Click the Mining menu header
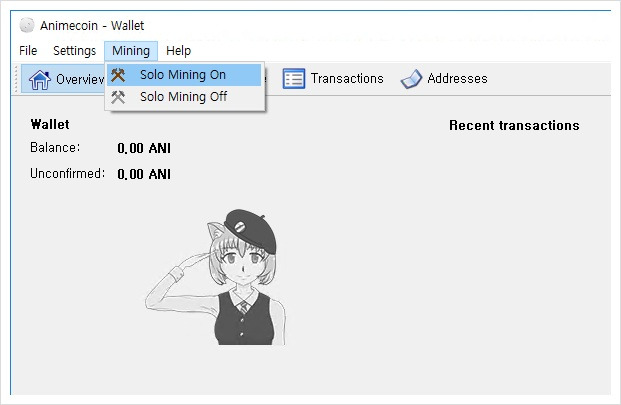Viewport: 621px width, 405px height. click(131, 51)
